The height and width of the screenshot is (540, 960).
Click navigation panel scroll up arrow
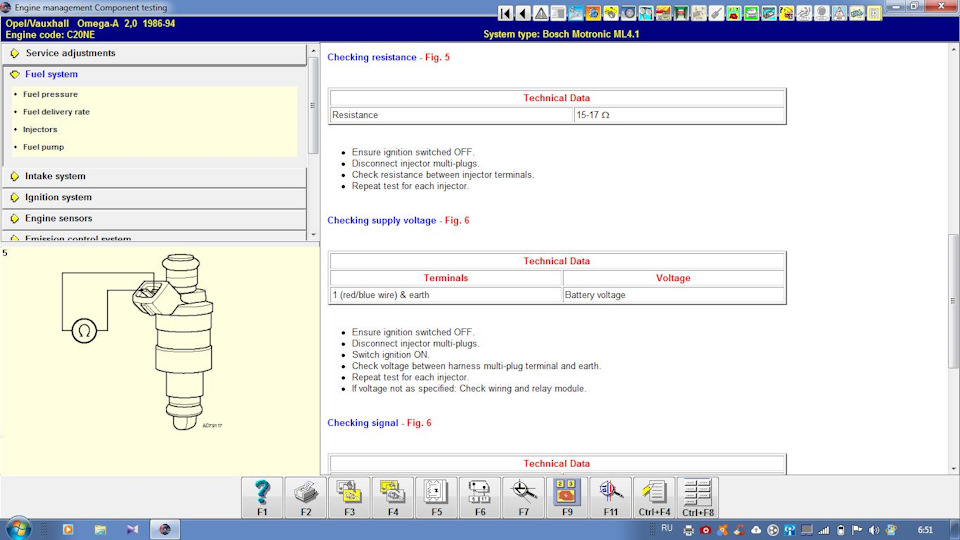pyautogui.click(x=313, y=51)
